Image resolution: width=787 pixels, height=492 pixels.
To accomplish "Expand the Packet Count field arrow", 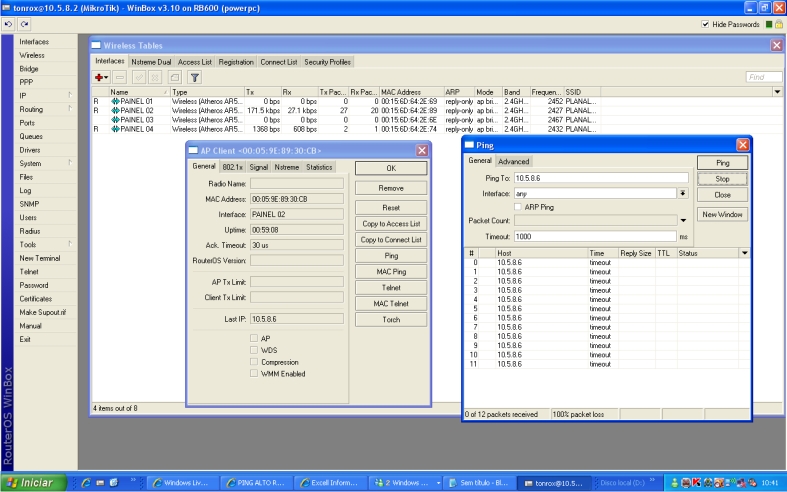I will coord(683,220).
